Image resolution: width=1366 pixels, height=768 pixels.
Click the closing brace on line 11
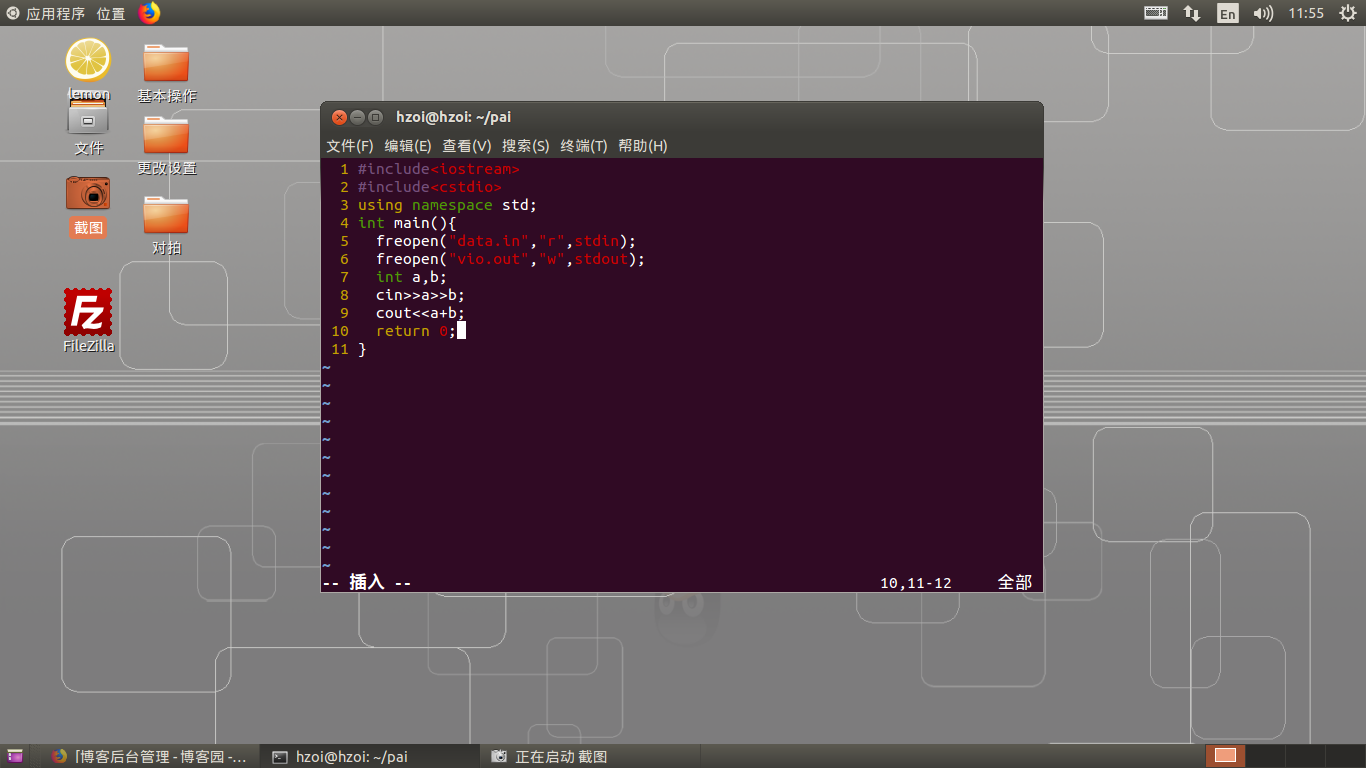362,349
